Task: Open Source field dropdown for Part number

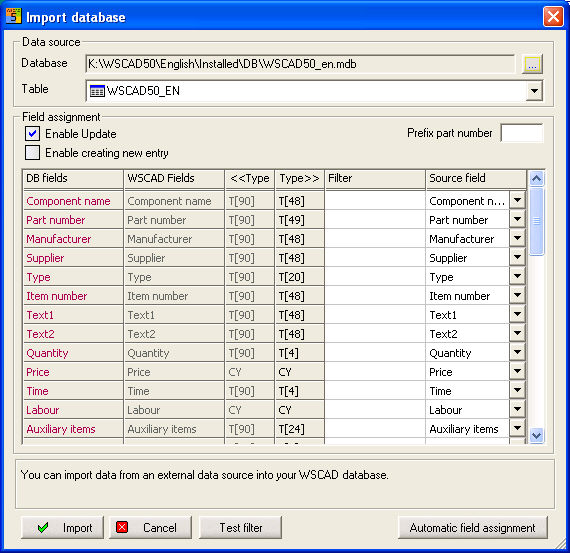Action: (517, 219)
